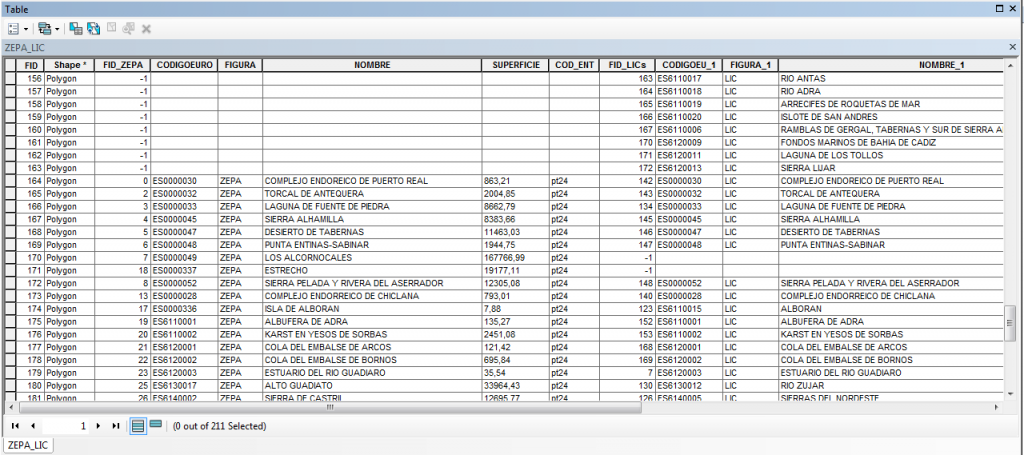Click the SUPERFICIE column header
1024x455 pixels.
pyautogui.click(x=514, y=65)
